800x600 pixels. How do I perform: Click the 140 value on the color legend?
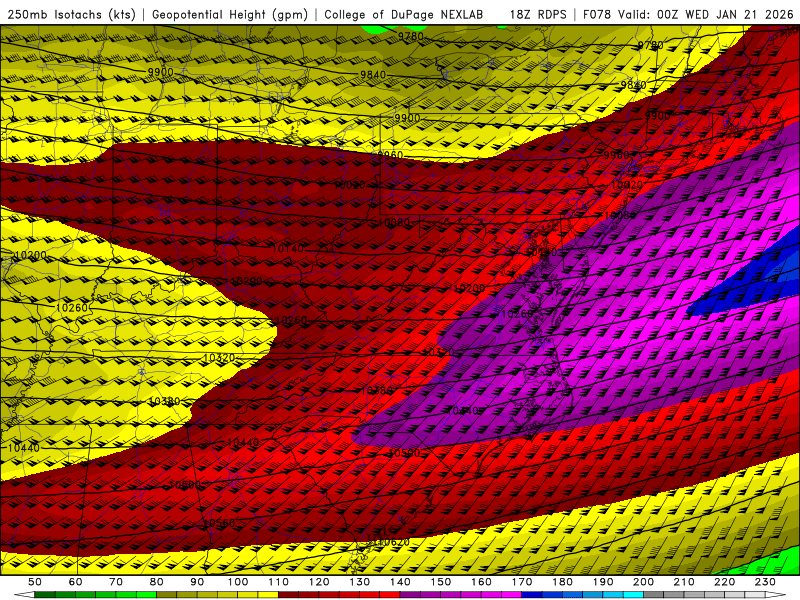click(x=400, y=582)
